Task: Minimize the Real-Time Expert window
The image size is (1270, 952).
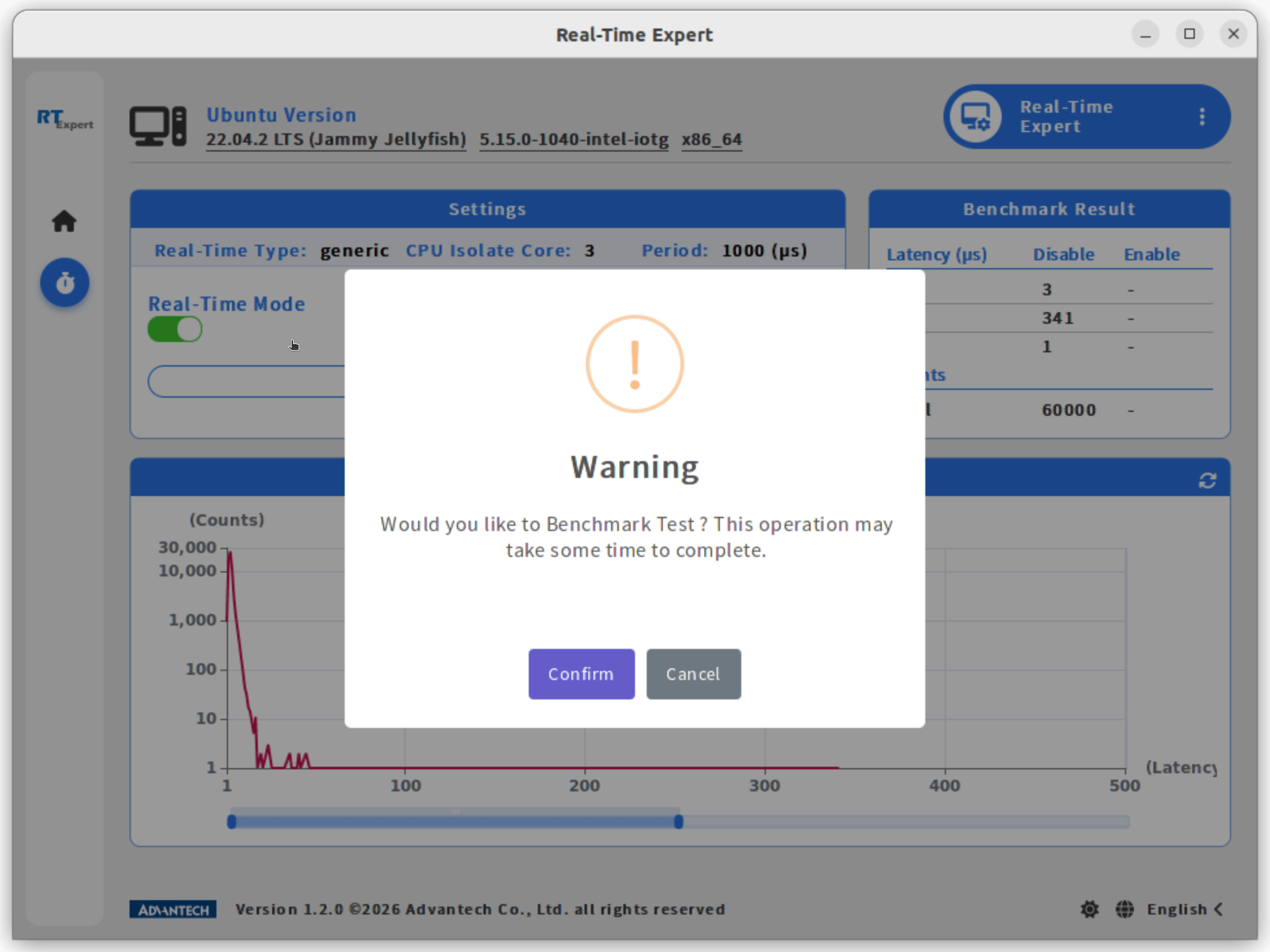Action: tap(1146, 34)
